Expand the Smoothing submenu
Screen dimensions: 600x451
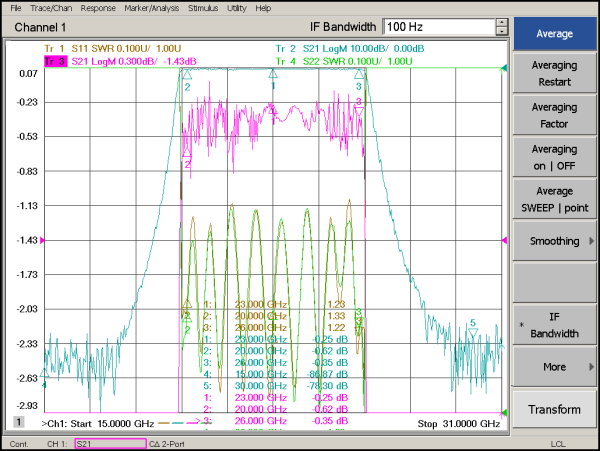(x=555, y=241)
